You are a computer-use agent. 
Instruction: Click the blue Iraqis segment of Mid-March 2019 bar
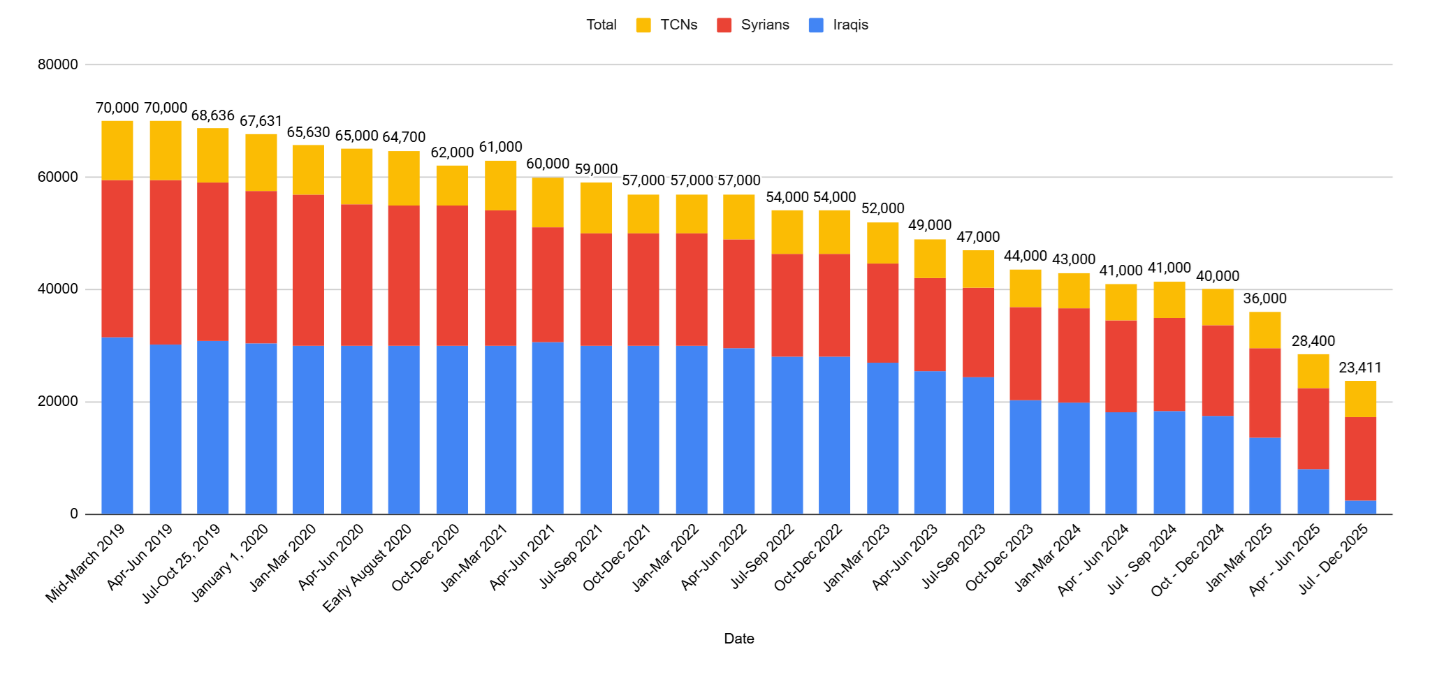[117, 425]
